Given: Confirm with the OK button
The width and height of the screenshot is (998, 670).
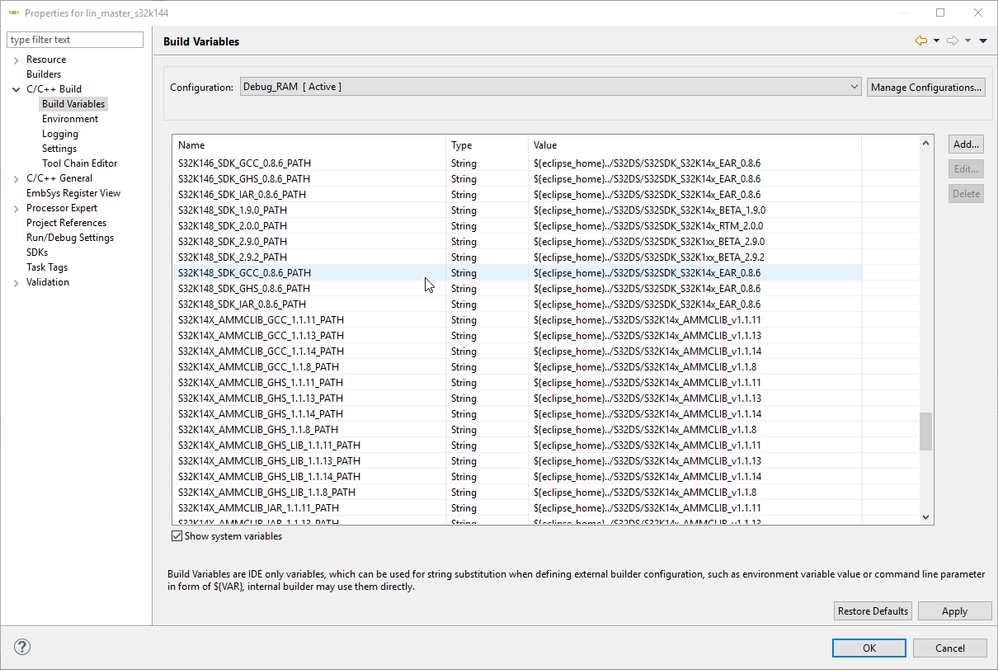Looking at the screenshot, I should (x=869, y=648).
